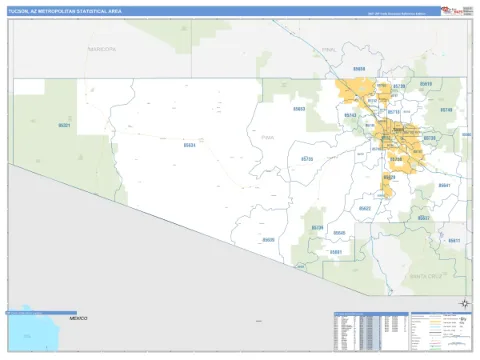The height and width of the screenshot is (360, 480).
Task: Click zip code label 85658
Action: pos(359,69)
